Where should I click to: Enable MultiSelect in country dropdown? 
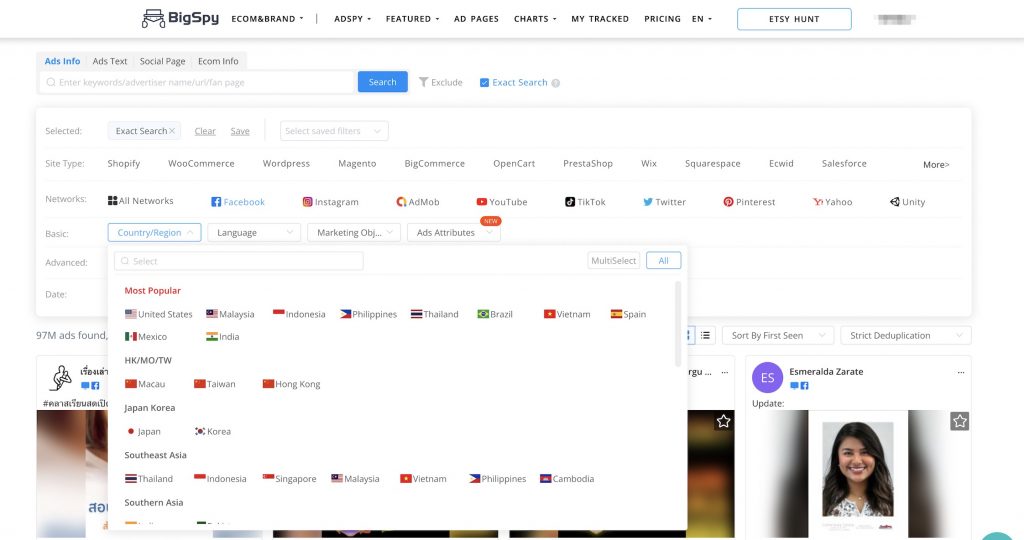[x=613, y=261]
